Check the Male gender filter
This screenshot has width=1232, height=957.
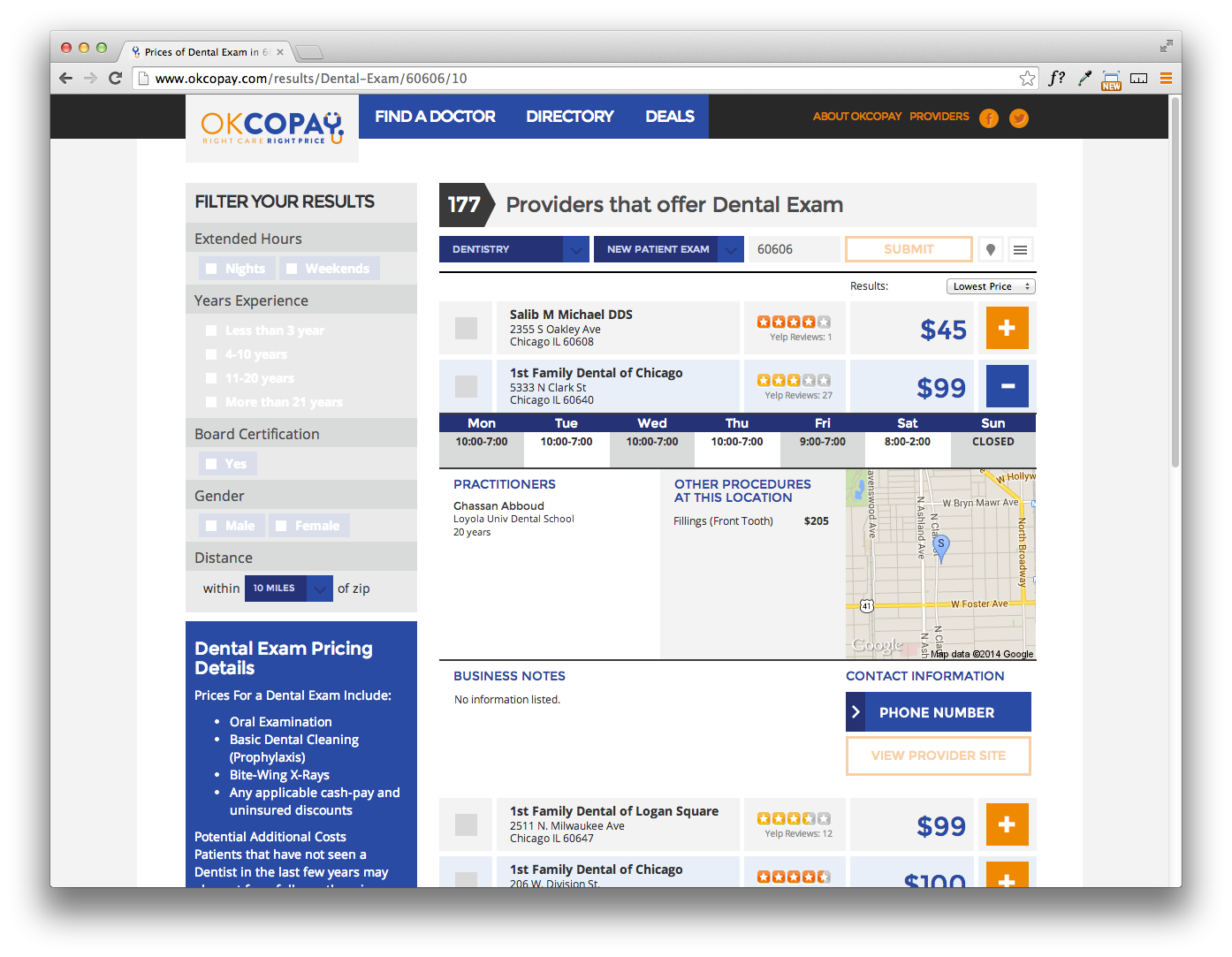point(211,526)
